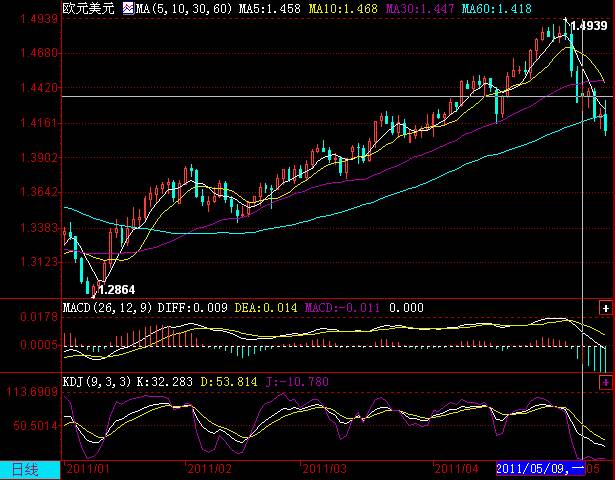Click the D:53.814 value
Viewport: 615px width, 480px height.
(229, 382)
